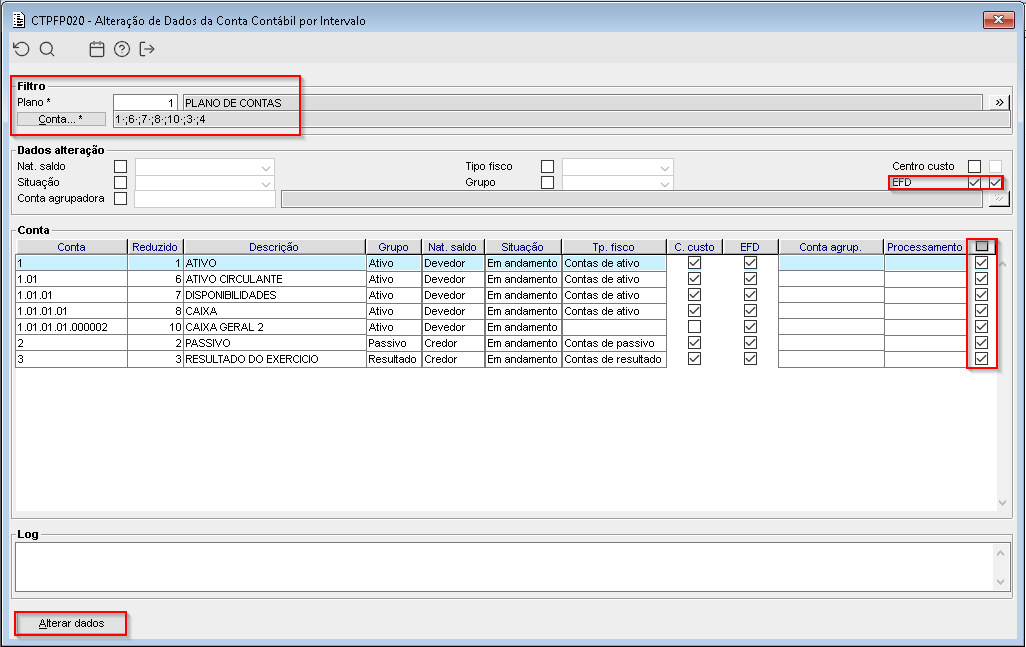Click the magnifier search toolbar icon
The height and width of the screenshot is (647, 1026).
coord(47,49)
